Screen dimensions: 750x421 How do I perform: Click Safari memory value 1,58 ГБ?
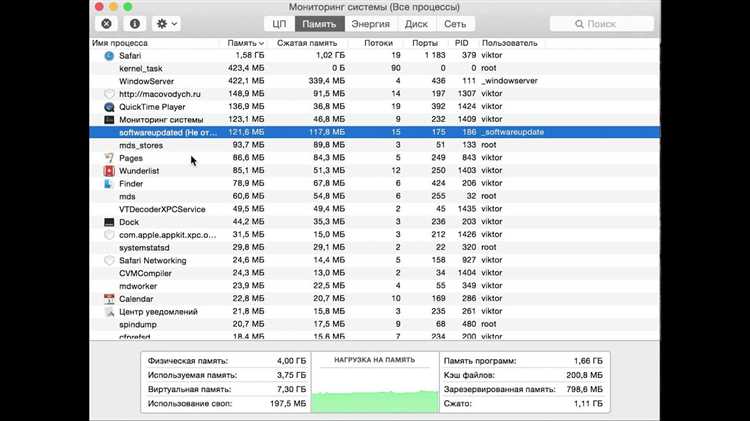250,55
